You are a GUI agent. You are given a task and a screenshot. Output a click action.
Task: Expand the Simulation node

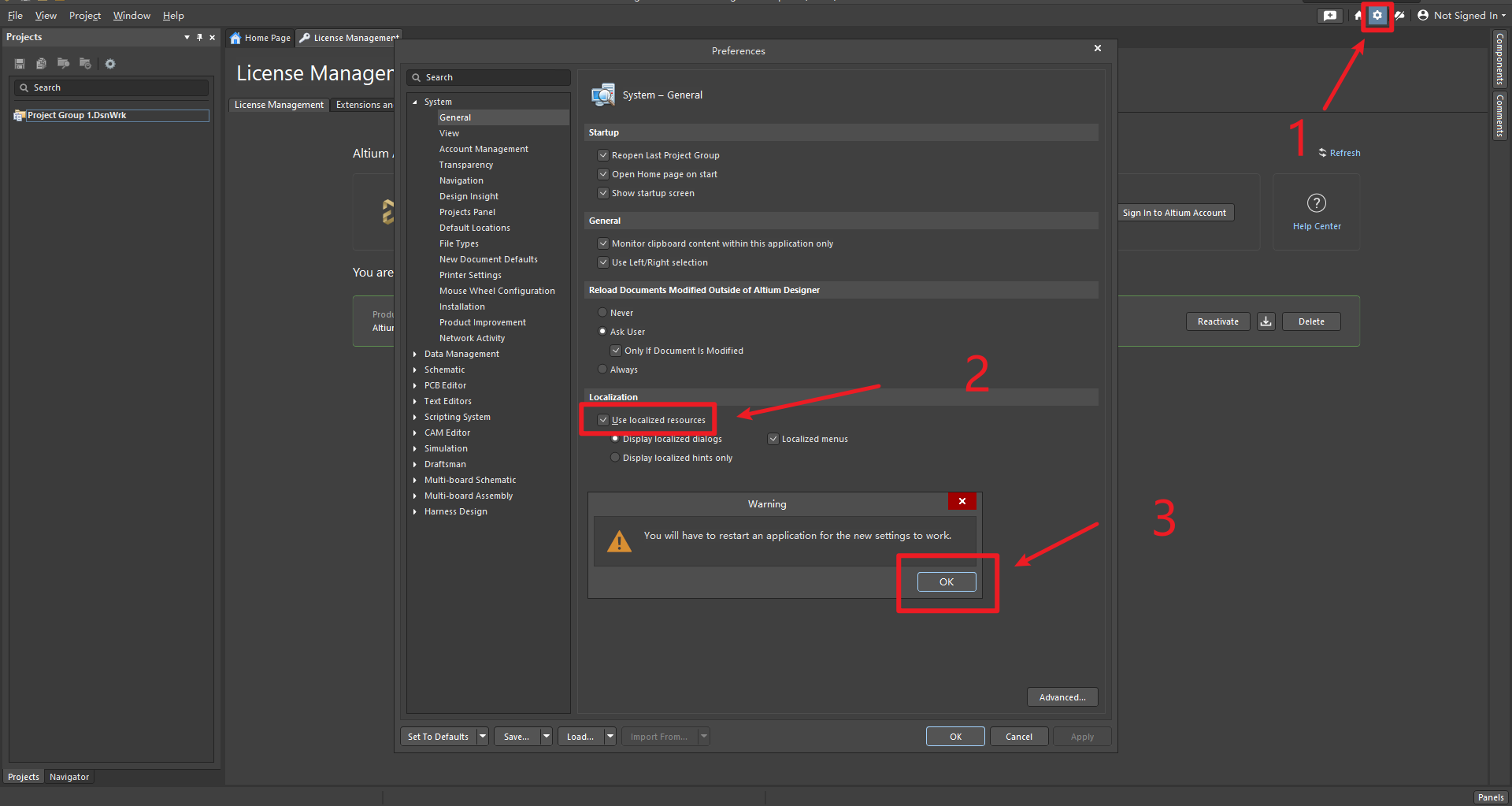[x=415, y=449]
